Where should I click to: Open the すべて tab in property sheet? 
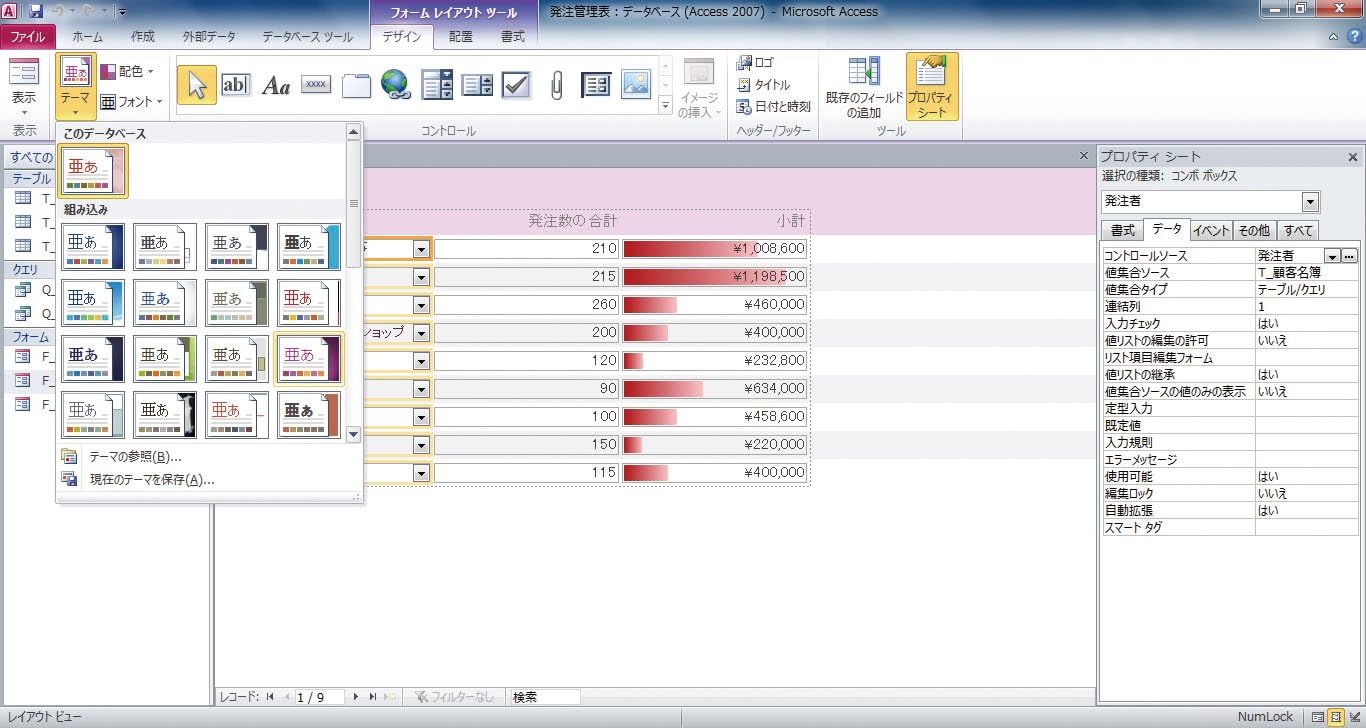[1298, 230]
